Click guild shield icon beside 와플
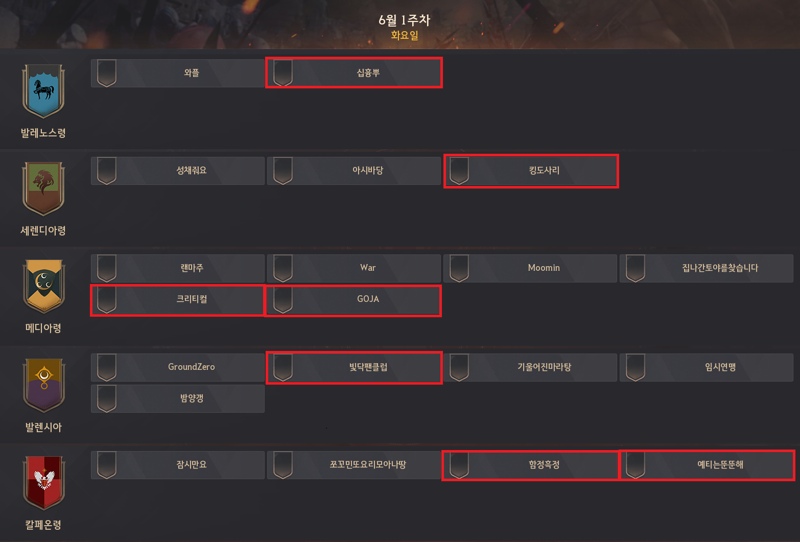The height and width of the screenshot is (542, 800). click(x=107, y=73)
